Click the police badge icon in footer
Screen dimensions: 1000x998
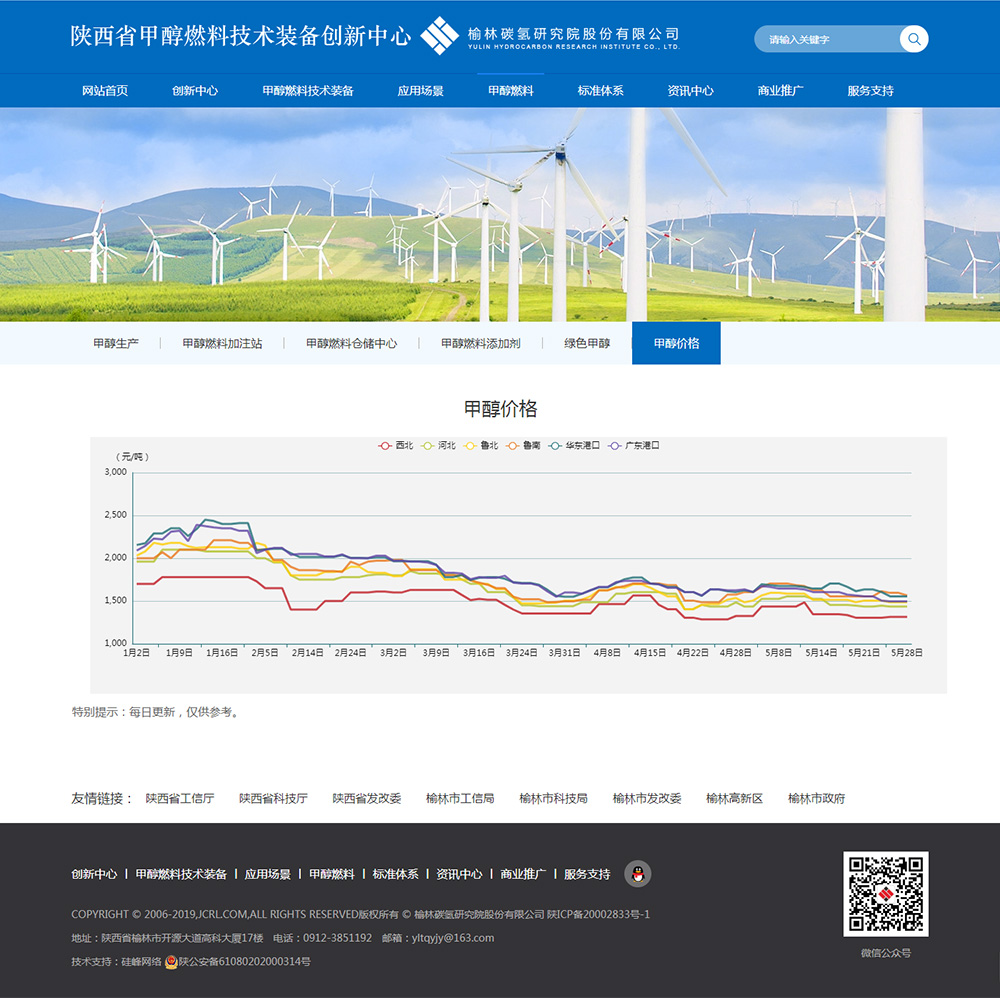click(171, 962)
